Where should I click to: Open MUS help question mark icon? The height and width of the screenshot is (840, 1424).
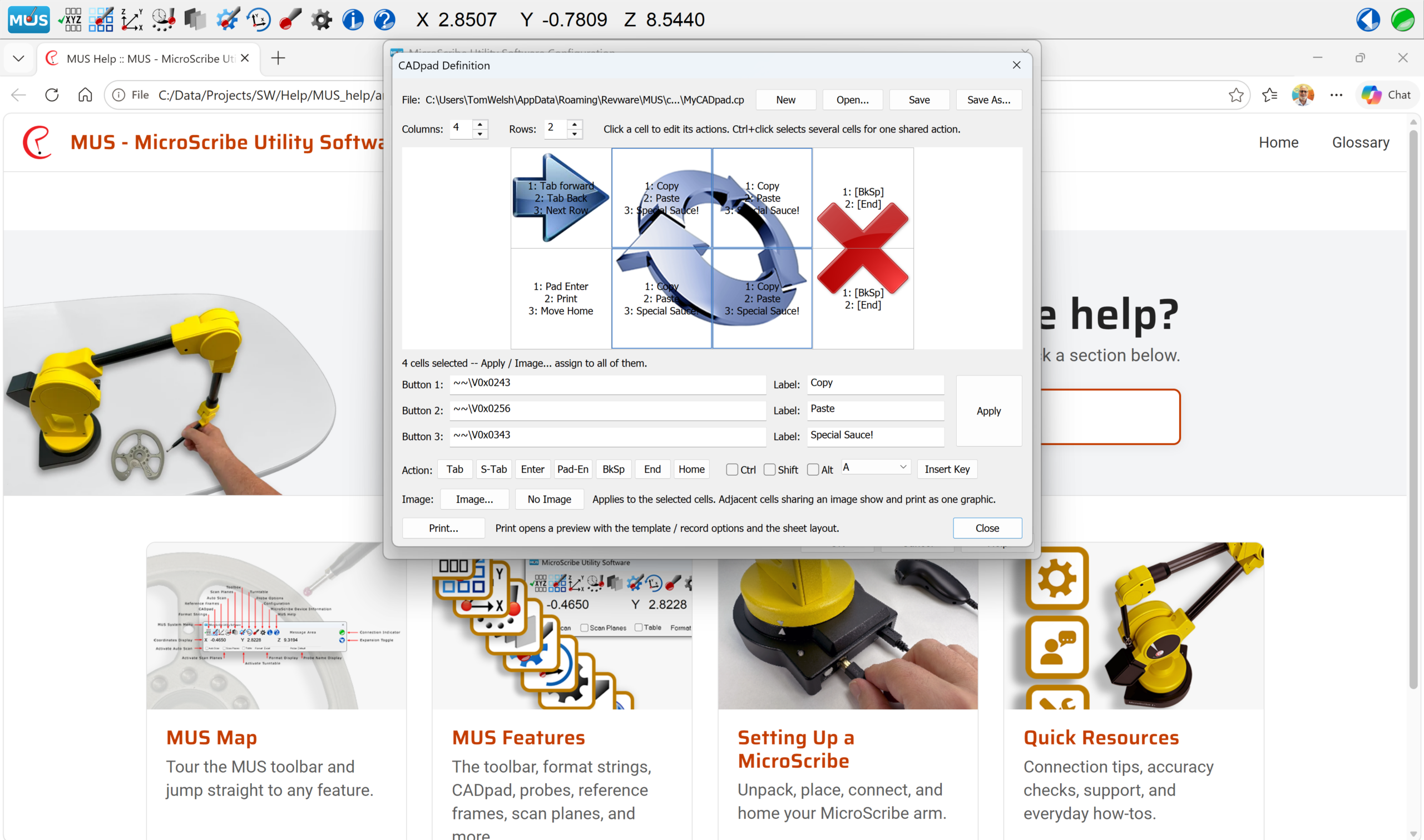click(384, 20)
